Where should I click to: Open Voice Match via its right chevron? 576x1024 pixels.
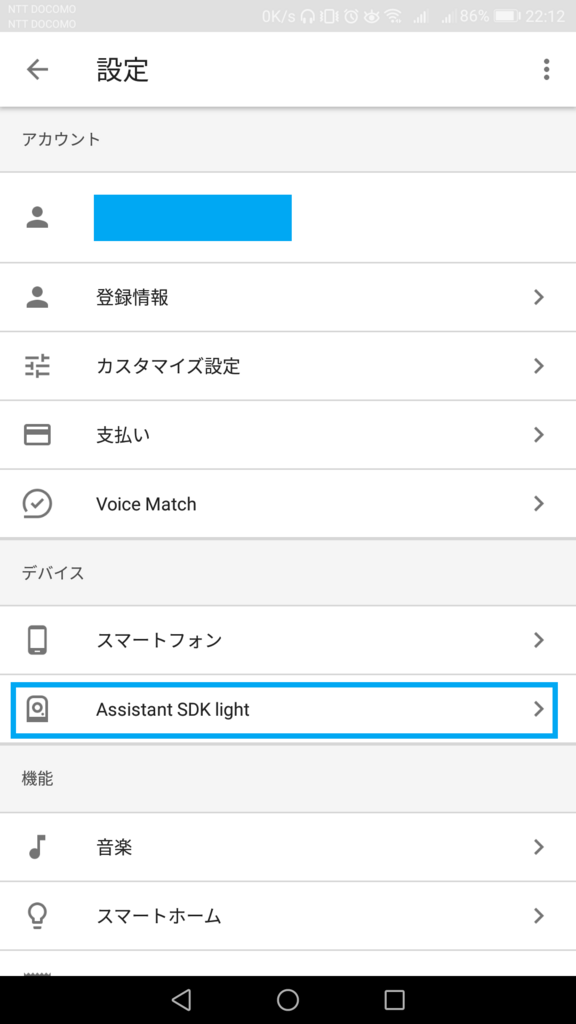pyautogui.click(x=539, y=504)
